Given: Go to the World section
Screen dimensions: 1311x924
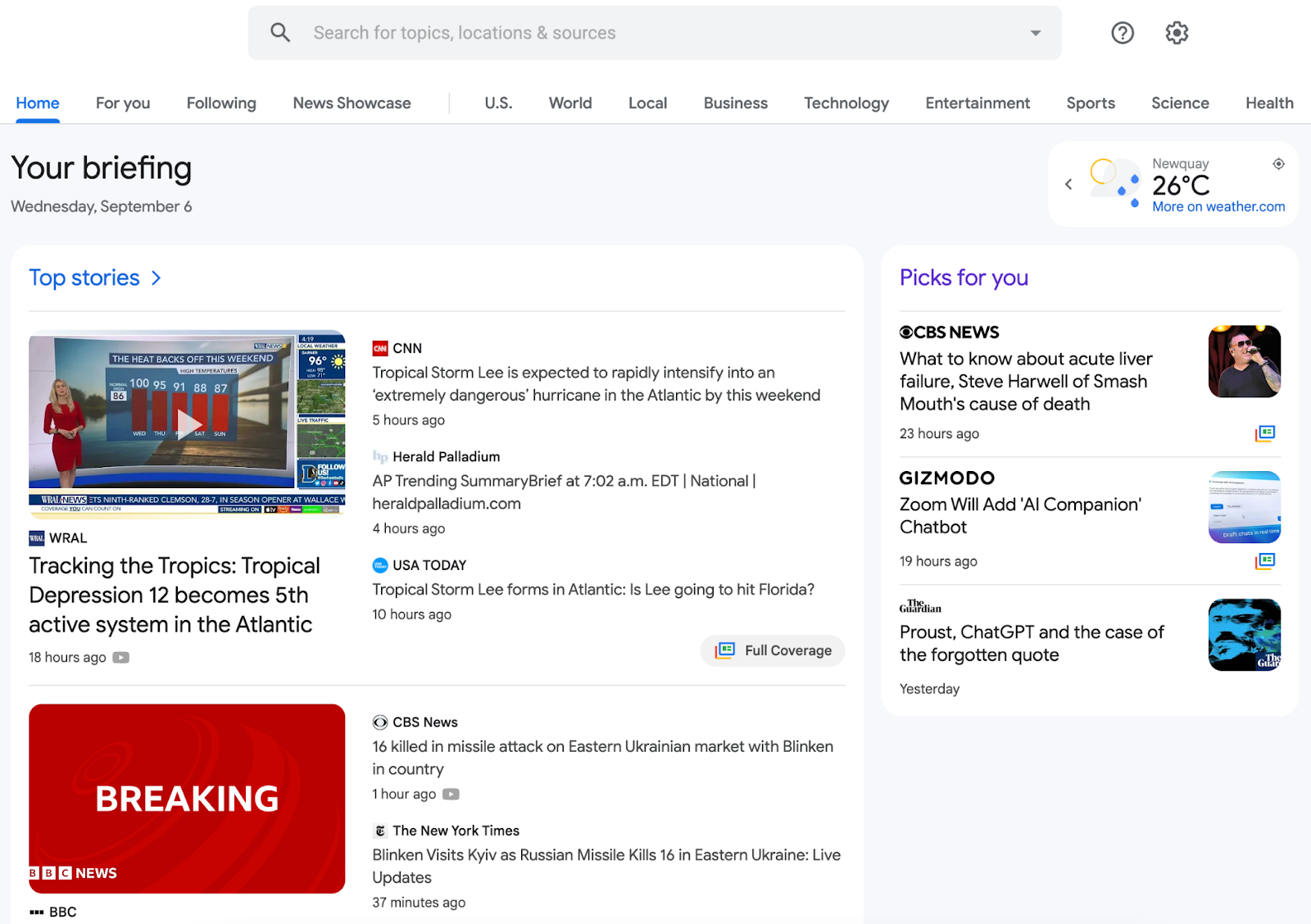Looking at the screenshot, I should tap(570, 103).
